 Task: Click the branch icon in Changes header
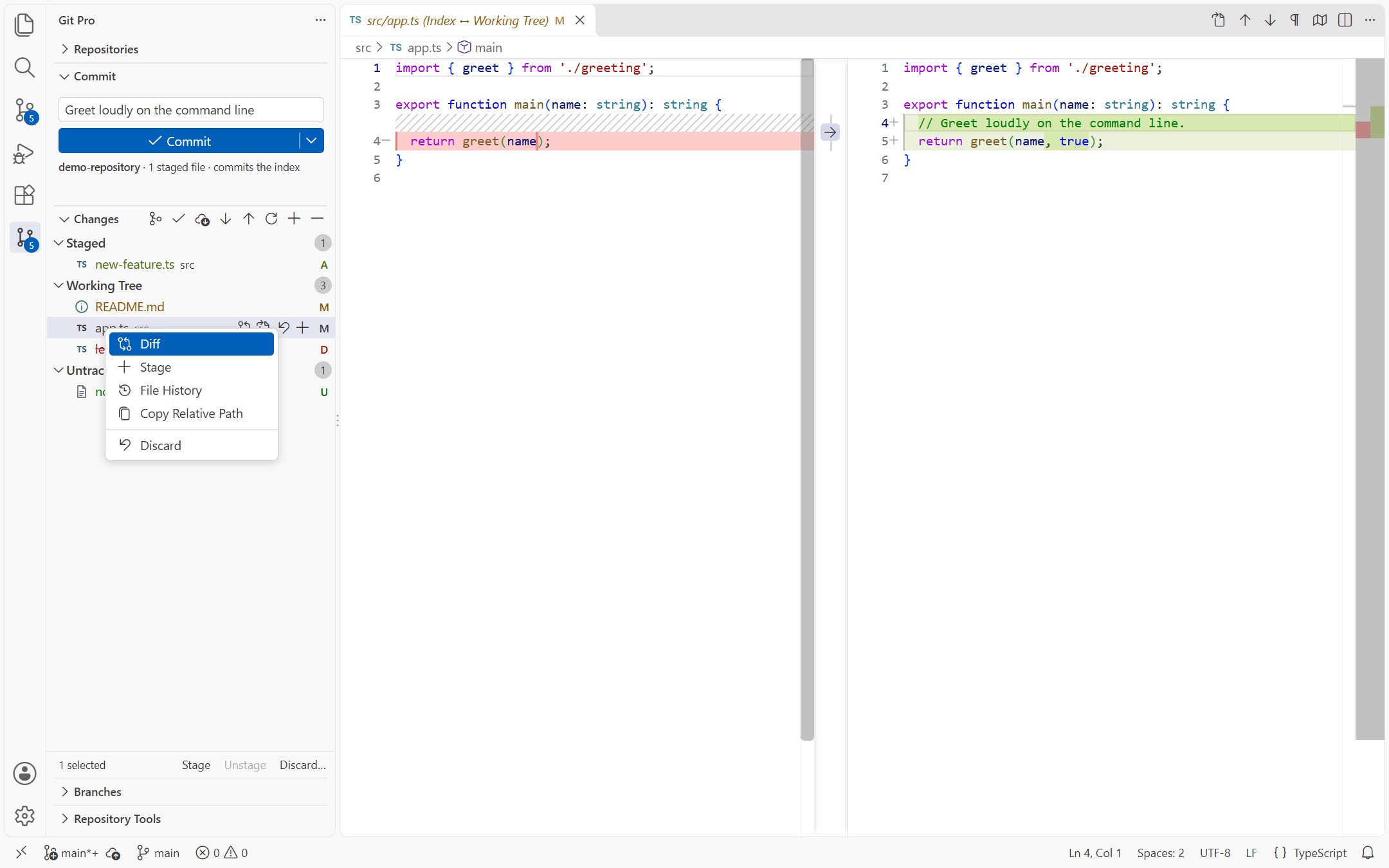tap(155, 219)
